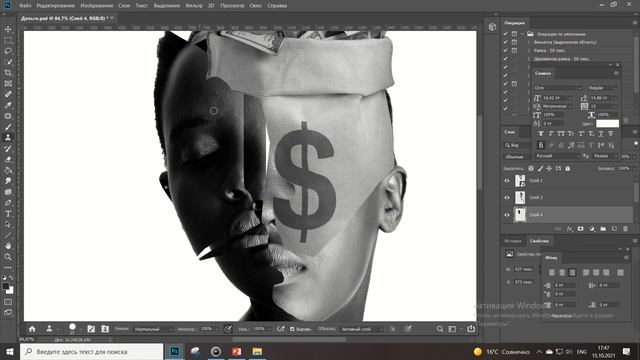The height and width of the screenshot is (360, 640).
Task: Select the Hand tool
Action: [x=8, y=246]
